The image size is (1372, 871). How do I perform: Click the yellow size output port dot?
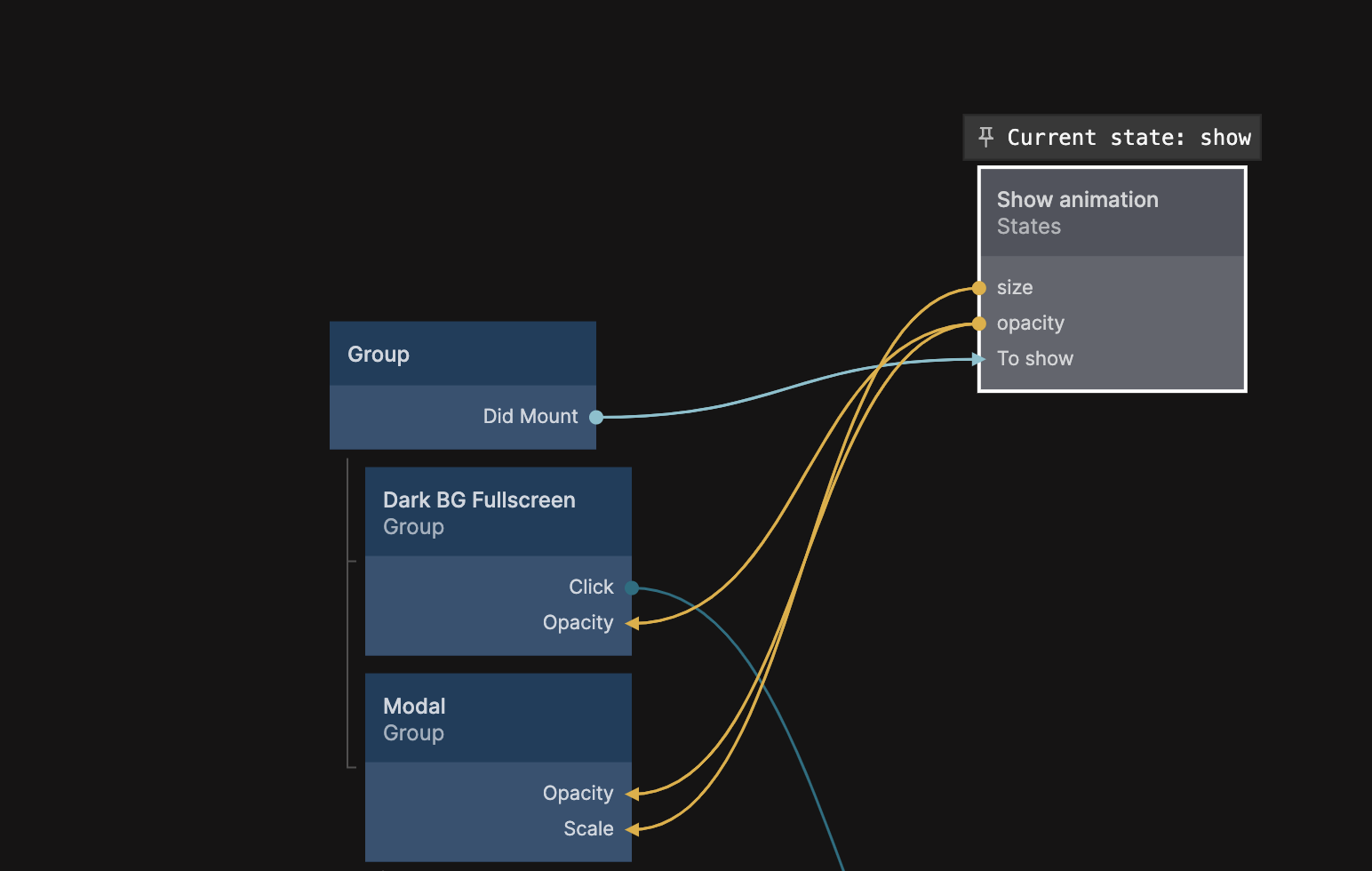pos(978,288)
